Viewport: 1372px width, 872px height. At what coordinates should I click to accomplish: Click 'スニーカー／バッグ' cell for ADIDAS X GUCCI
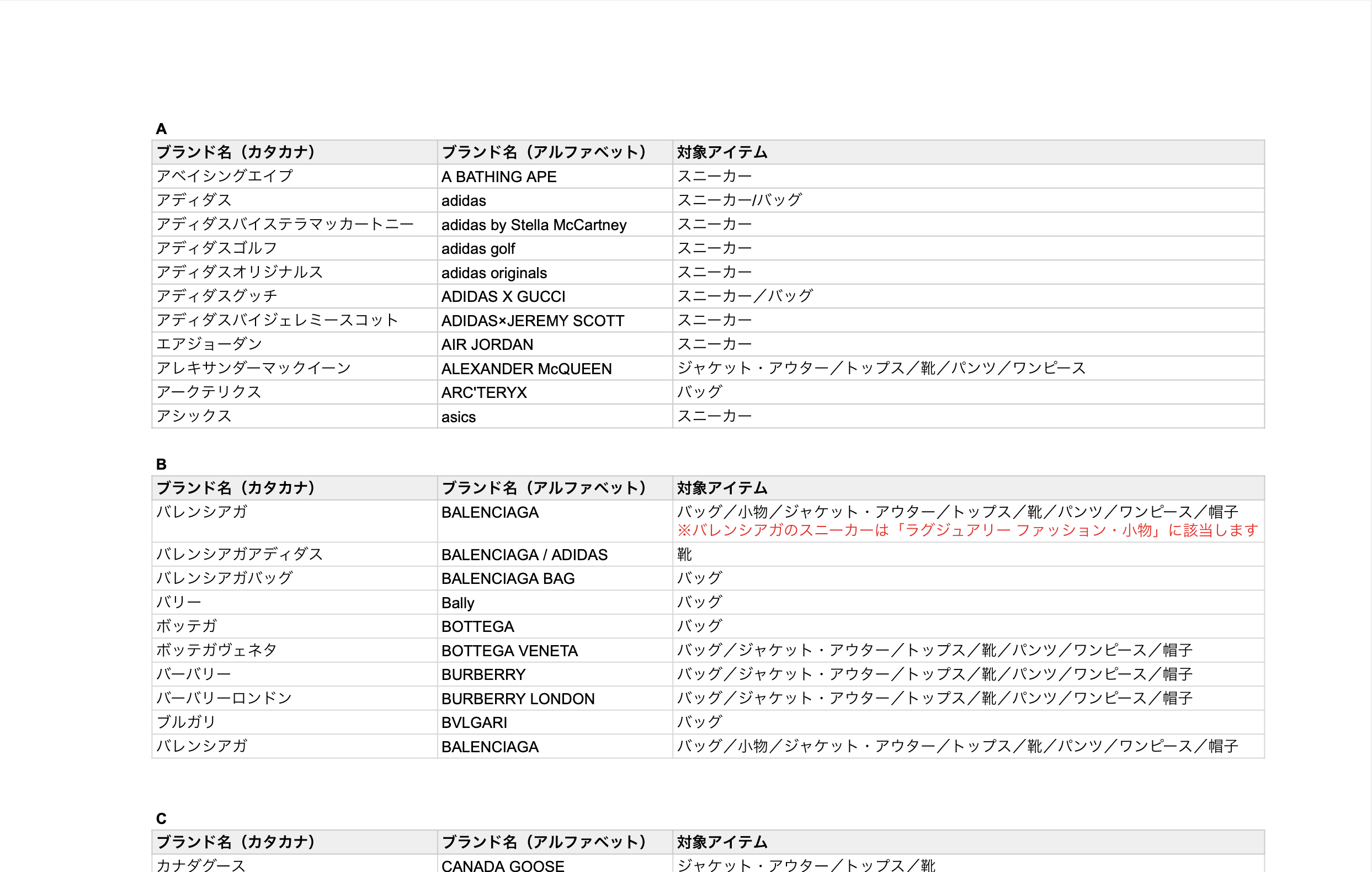click(x=968, y=296)
